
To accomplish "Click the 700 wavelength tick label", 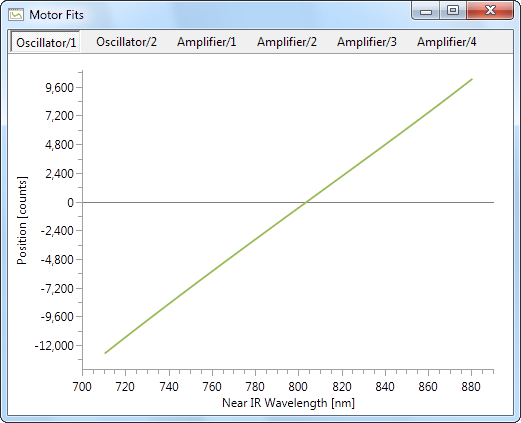I will click(82, 387).
